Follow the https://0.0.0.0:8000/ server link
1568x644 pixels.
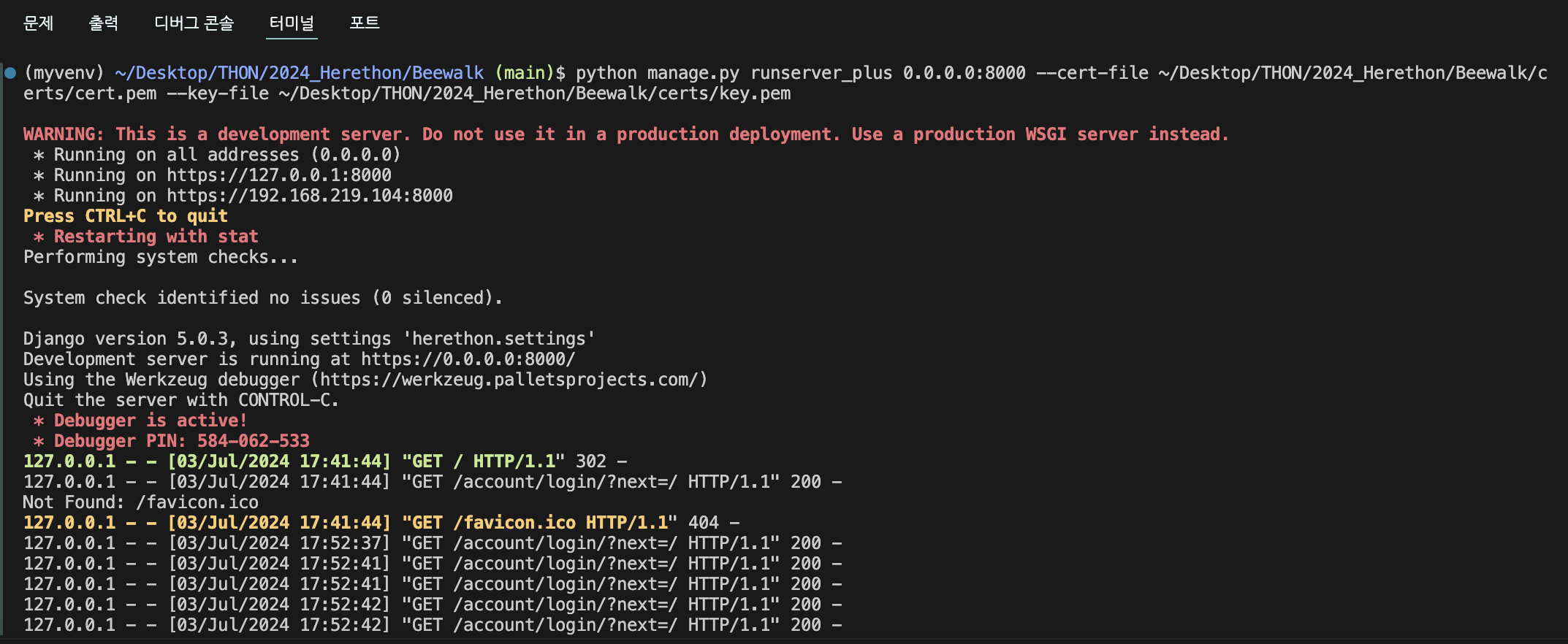468,359
